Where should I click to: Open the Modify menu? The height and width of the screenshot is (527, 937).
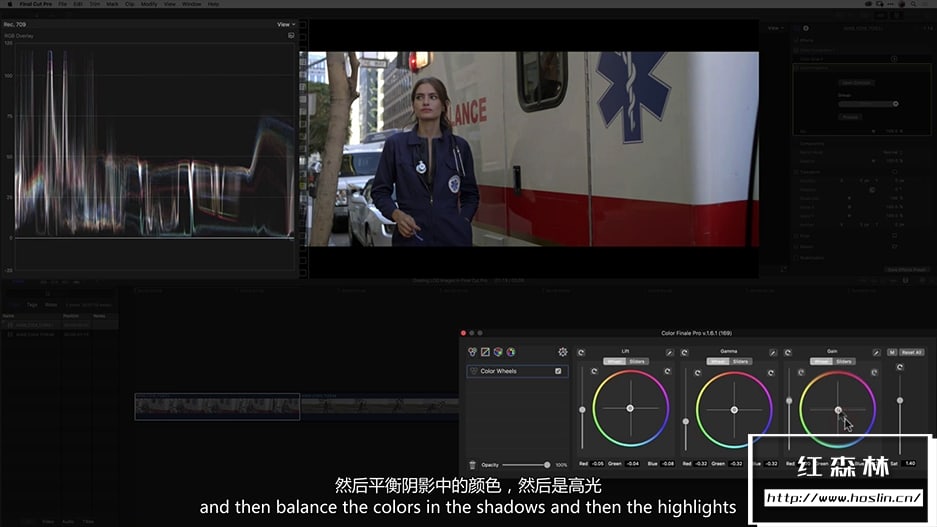149,4
